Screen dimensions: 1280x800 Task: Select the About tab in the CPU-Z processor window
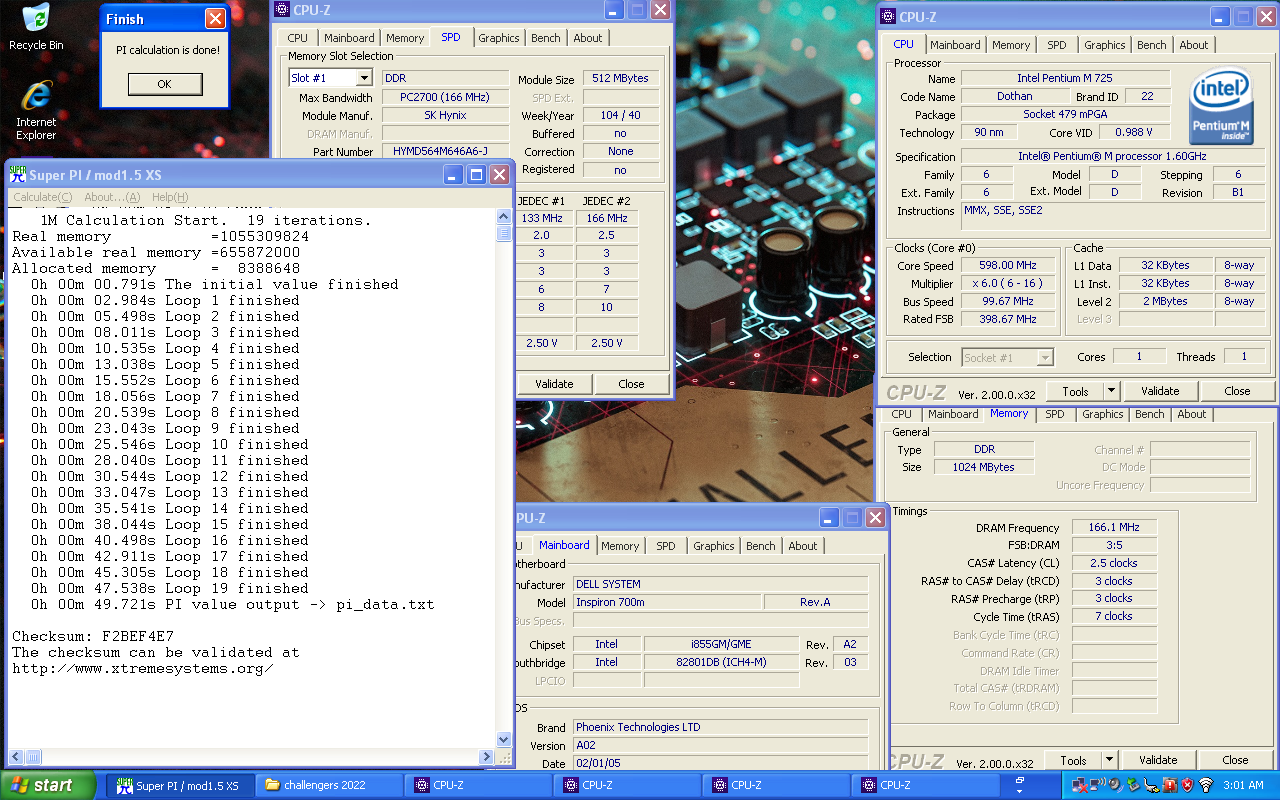(1193, 45)
